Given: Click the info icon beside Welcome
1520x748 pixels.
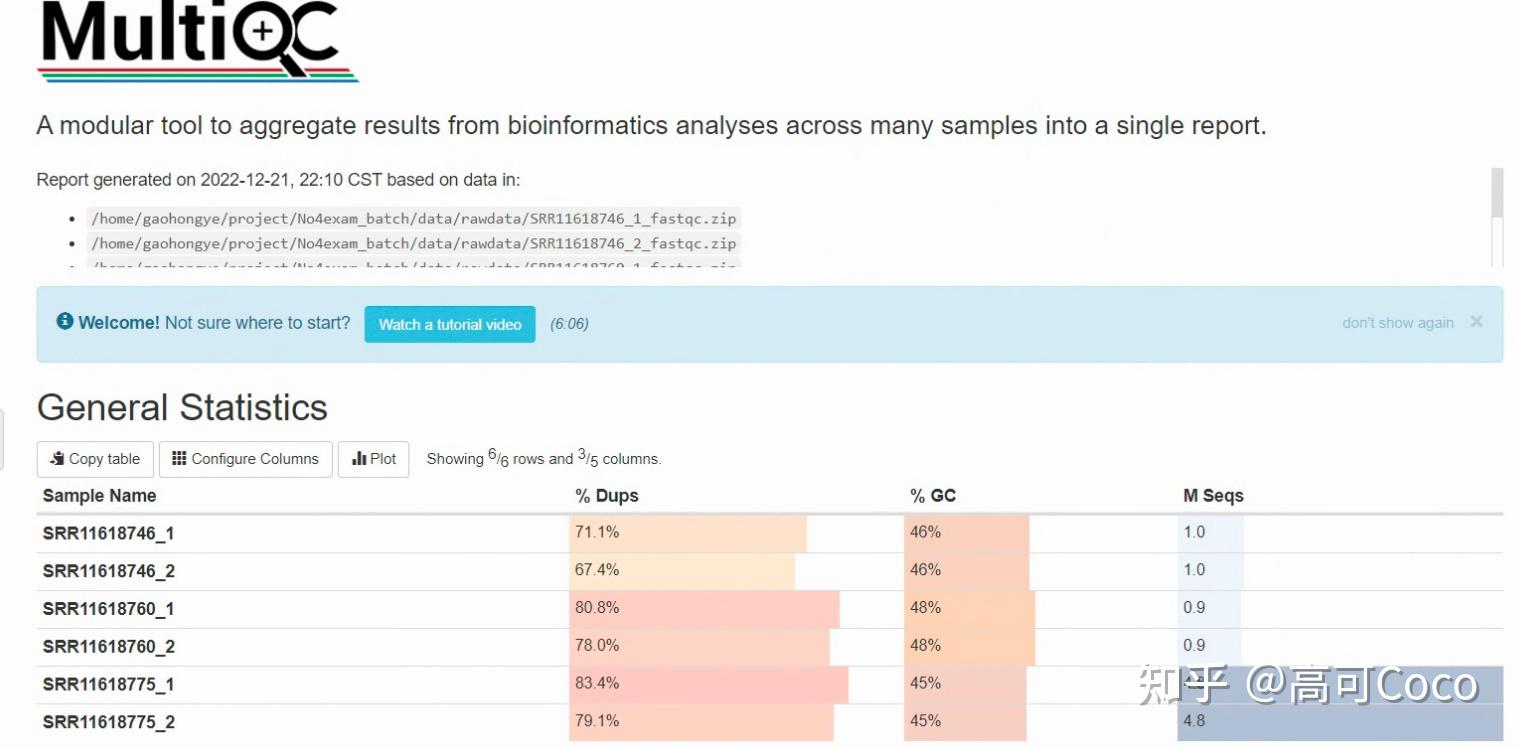Looking at the screenshot, I should pos(65,322).
